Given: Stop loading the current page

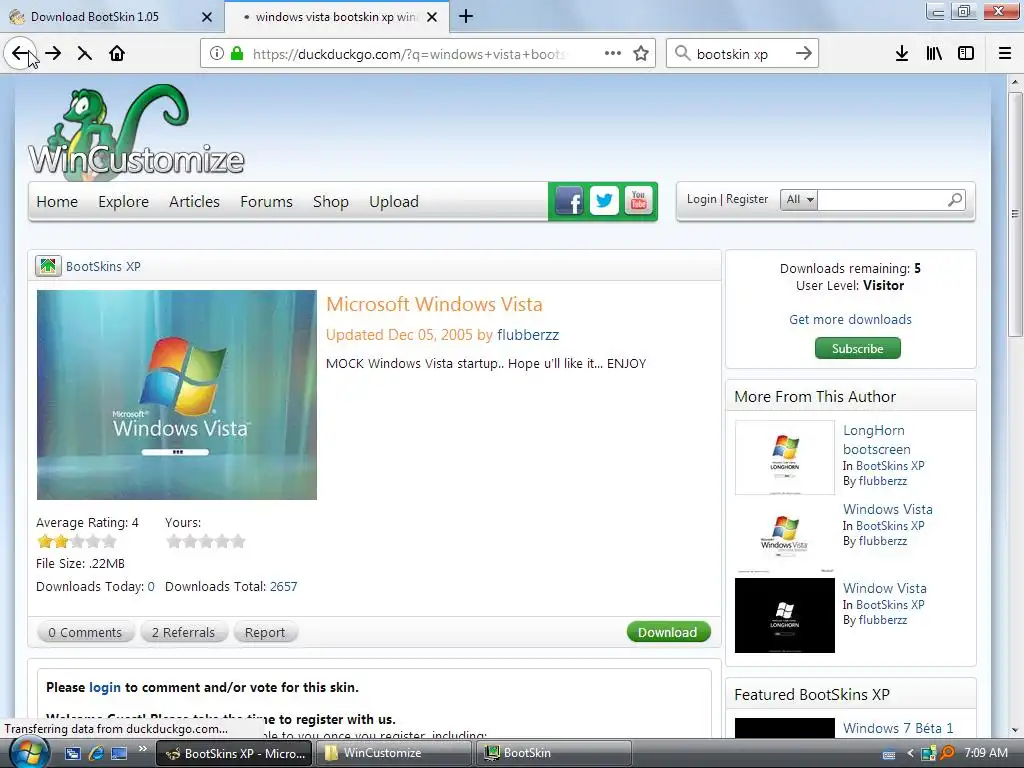Looking at the screenshot, I should coord(84,54).
